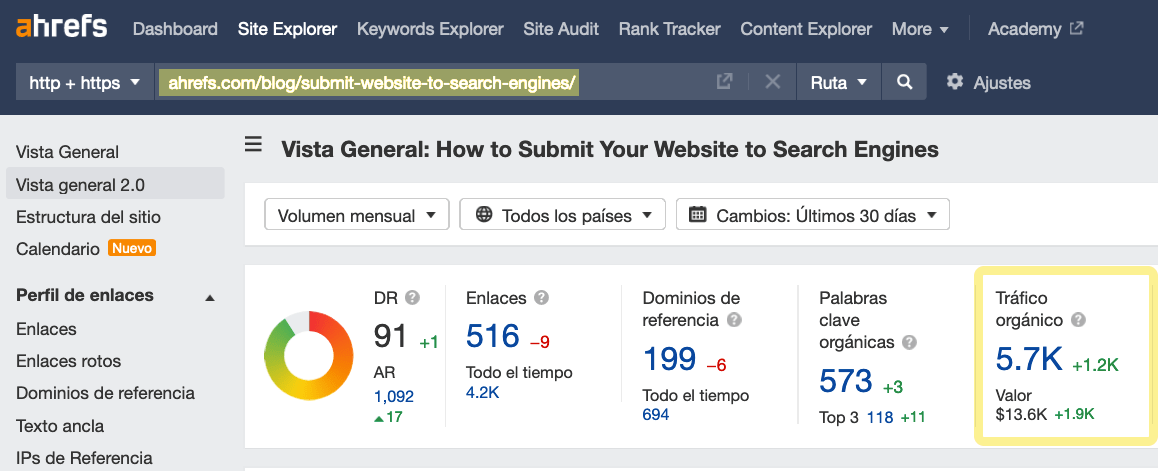
Task: Click the URL input field
Action: tap(430, 82)
